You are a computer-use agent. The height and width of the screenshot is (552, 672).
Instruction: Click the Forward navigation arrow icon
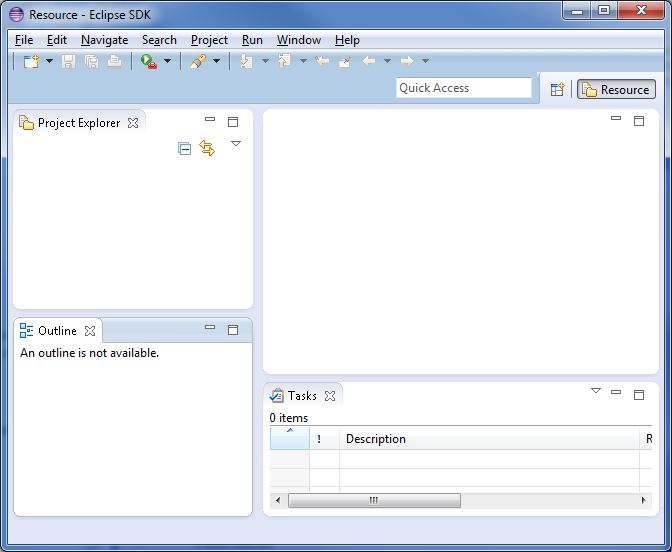tap(407, 61)
